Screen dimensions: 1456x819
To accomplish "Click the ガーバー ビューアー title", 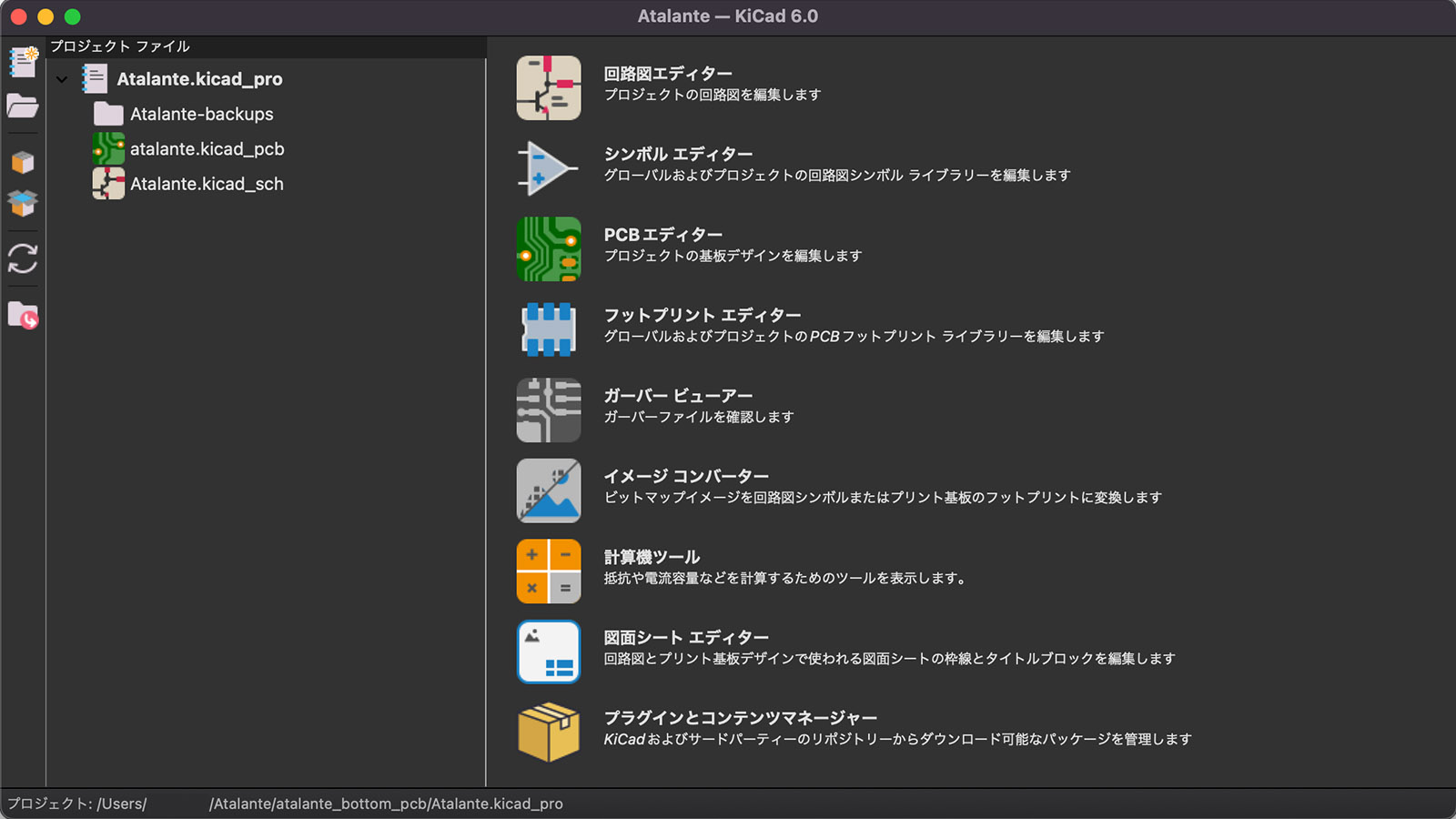I will (679, 396).
